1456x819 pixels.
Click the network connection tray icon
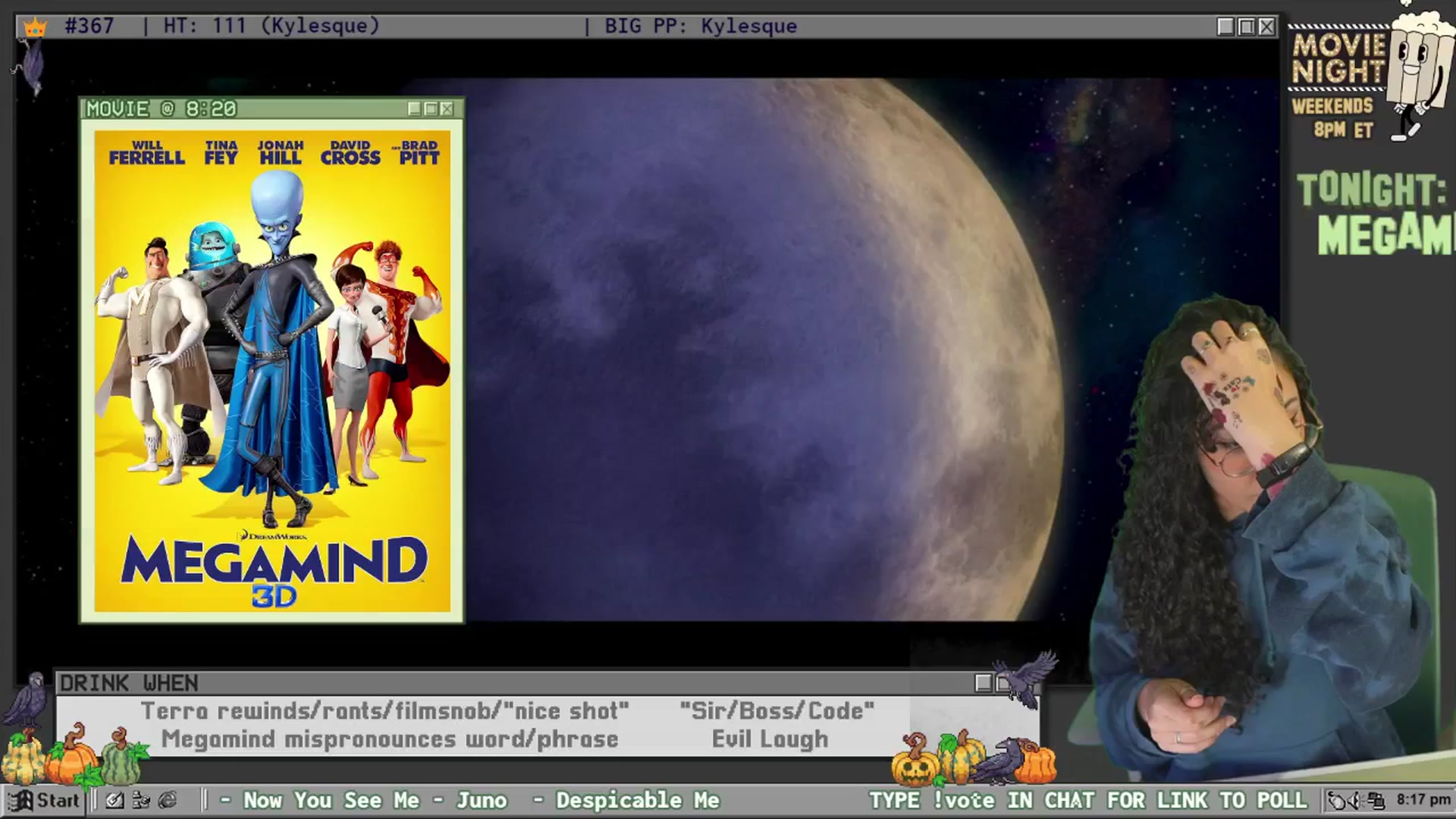click(x=1376, y=800)
